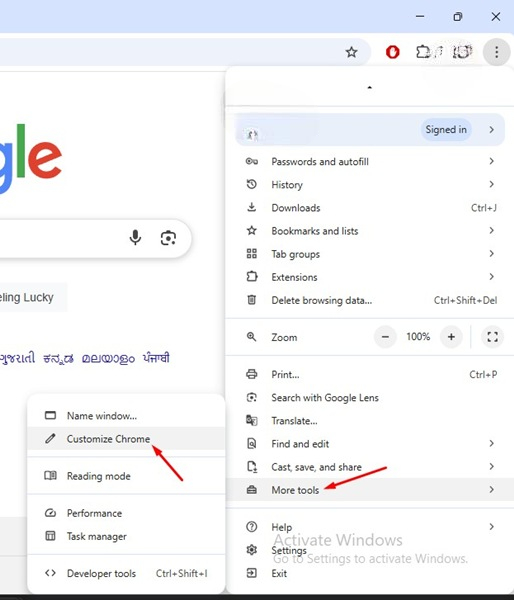Open Reading mode from submenu
Viewport: 514px width, 600px height.
[126, 476]
